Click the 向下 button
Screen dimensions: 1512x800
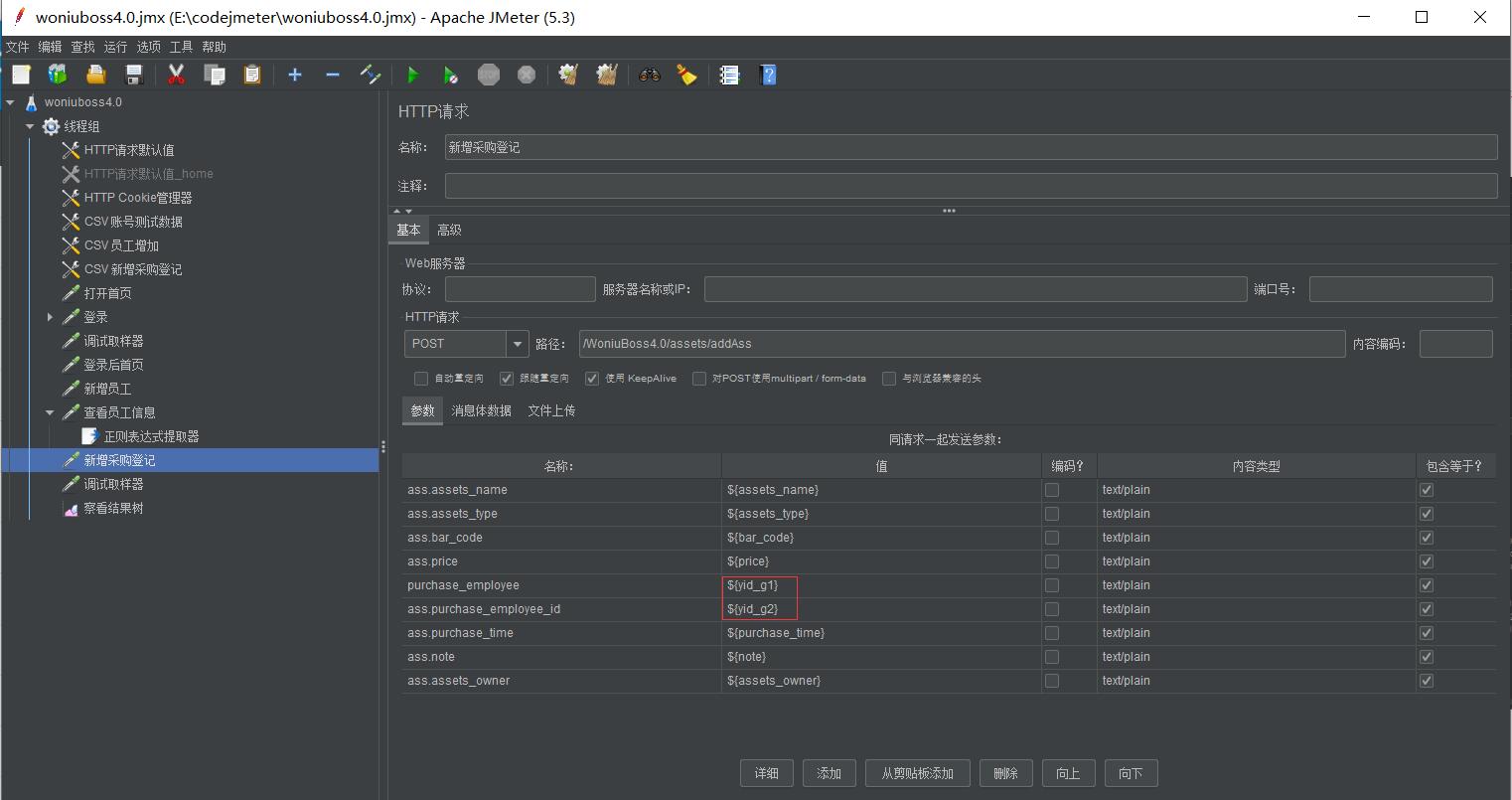click(x=1131, y=773)
